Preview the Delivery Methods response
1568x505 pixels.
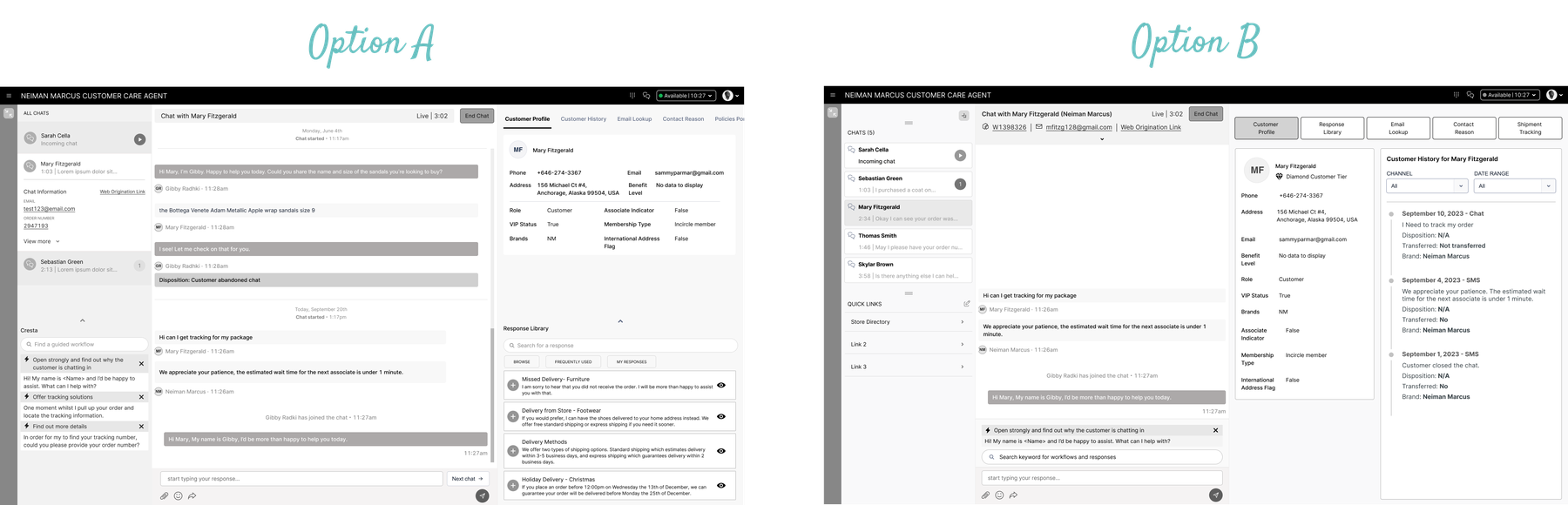tap(721, 451)
